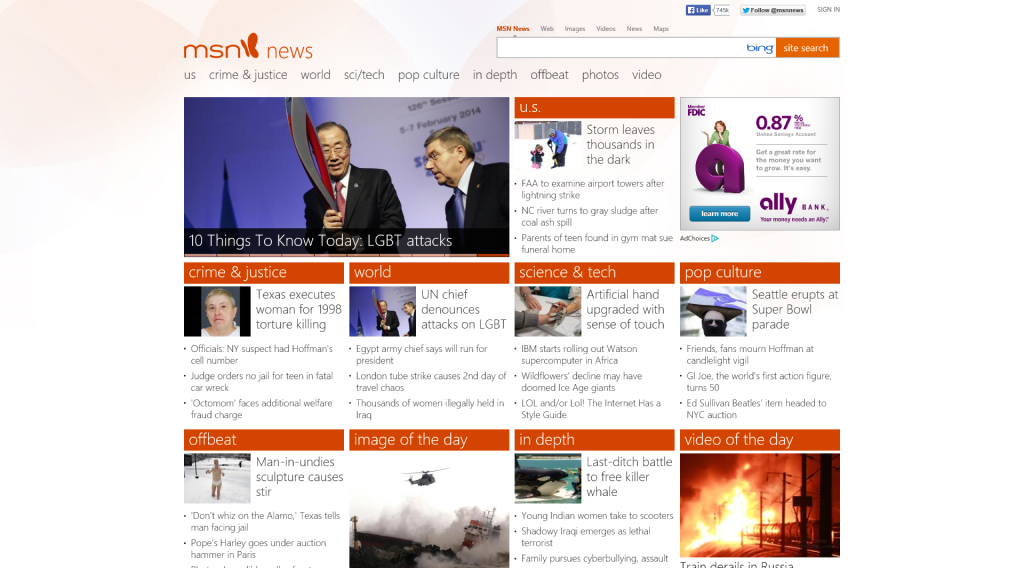
Task: Open the 10 Things To Know Today headline
Action: [320, 241]
